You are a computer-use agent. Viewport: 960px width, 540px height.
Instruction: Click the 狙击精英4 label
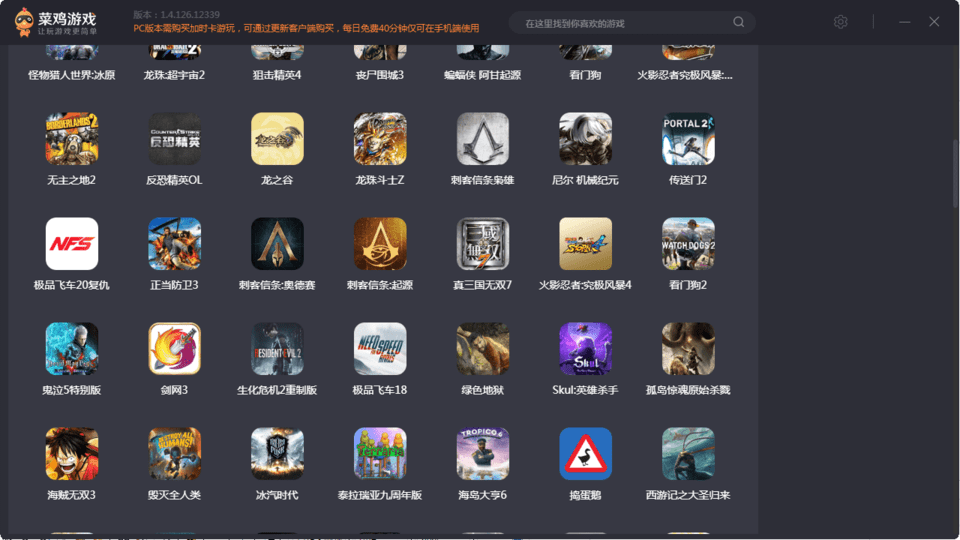(277, 75)
